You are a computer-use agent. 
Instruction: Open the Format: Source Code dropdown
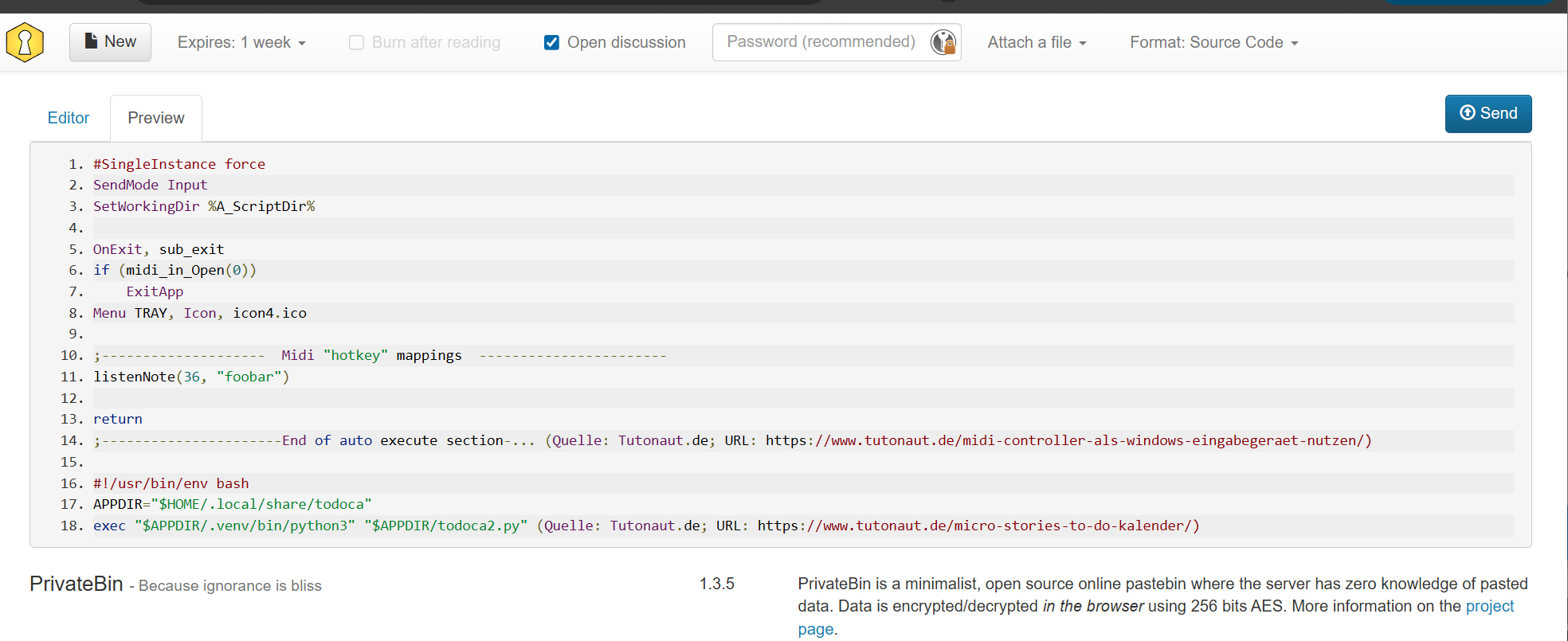[x=1213, y=43]
